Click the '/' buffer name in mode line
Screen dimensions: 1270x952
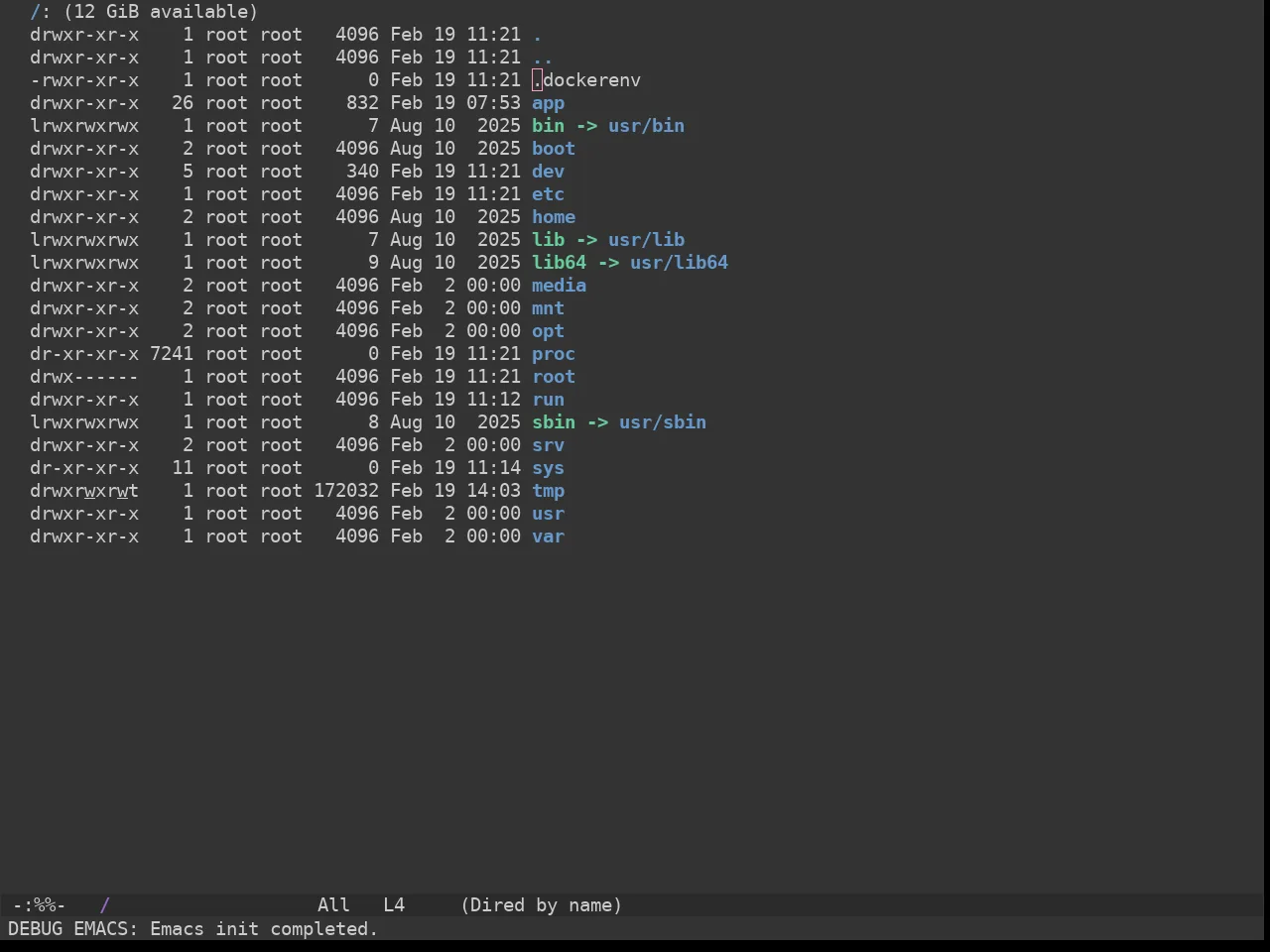(x=104, y=905)
